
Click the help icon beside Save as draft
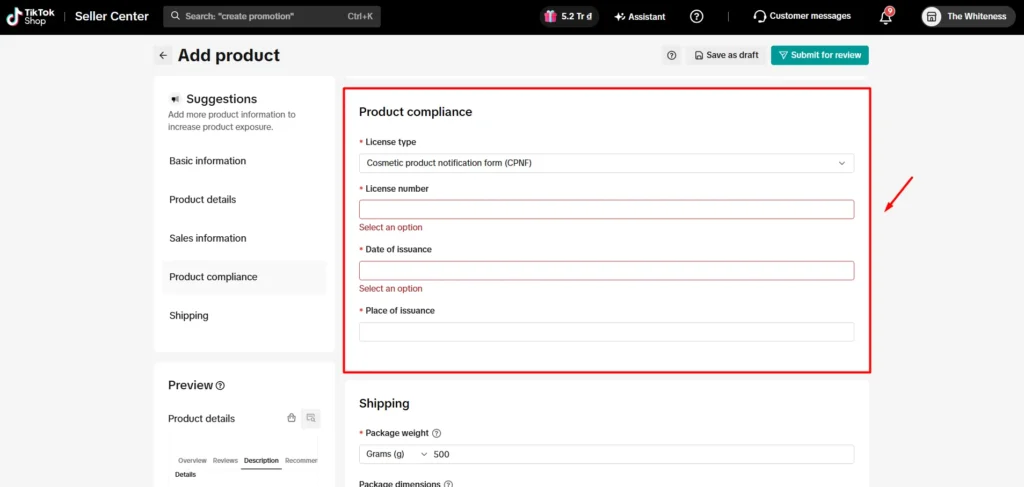coord(671,55)
